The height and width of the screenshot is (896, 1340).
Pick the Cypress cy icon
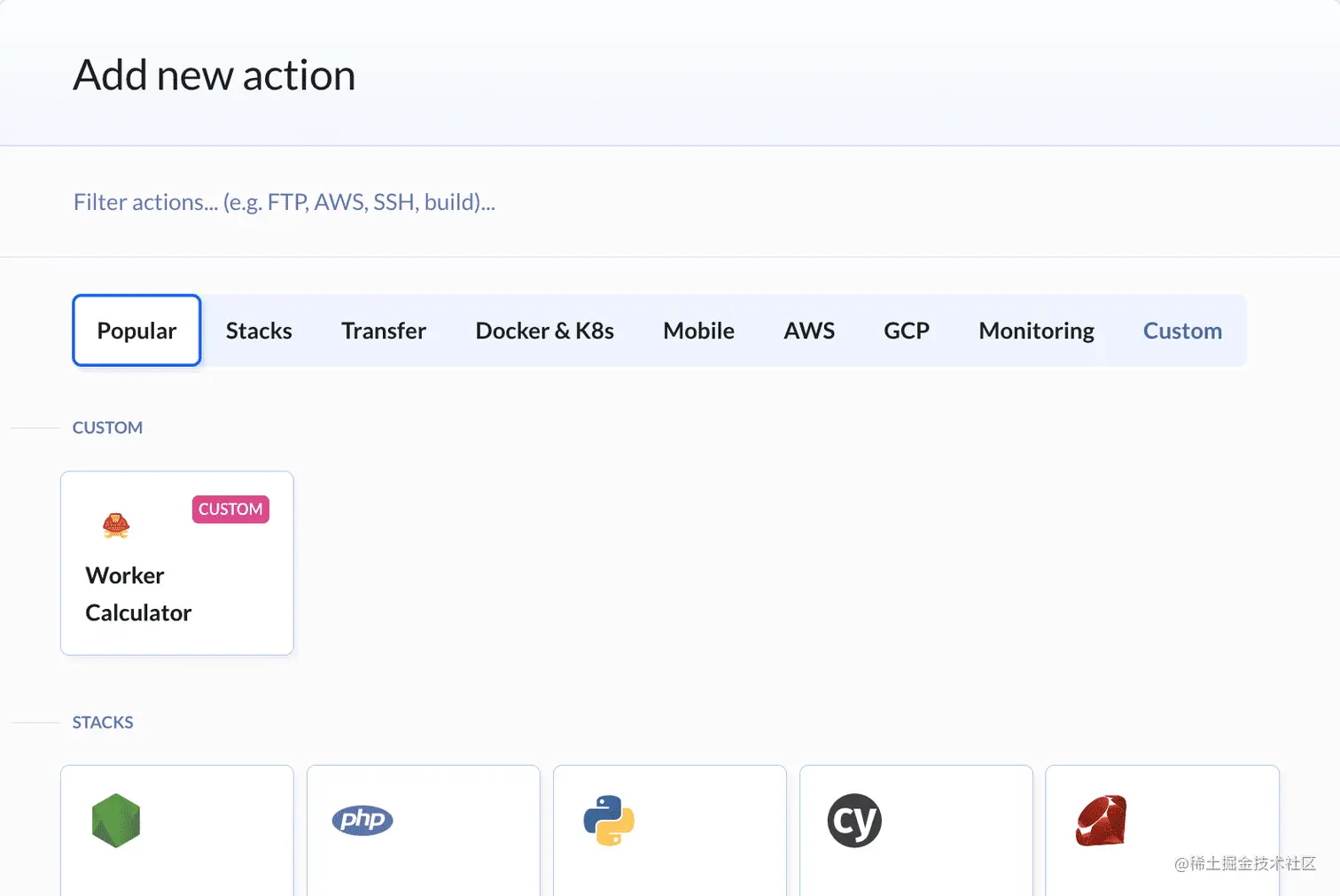[854, 821]
